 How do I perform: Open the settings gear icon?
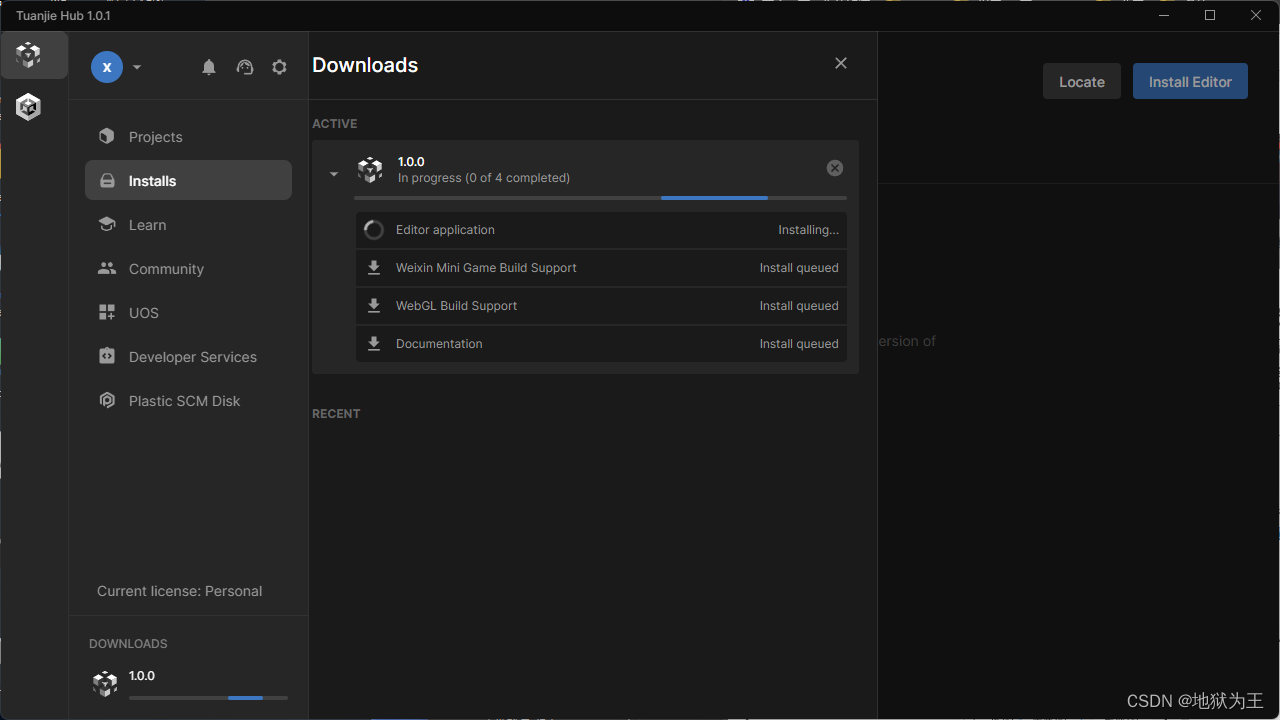point(279,67)
